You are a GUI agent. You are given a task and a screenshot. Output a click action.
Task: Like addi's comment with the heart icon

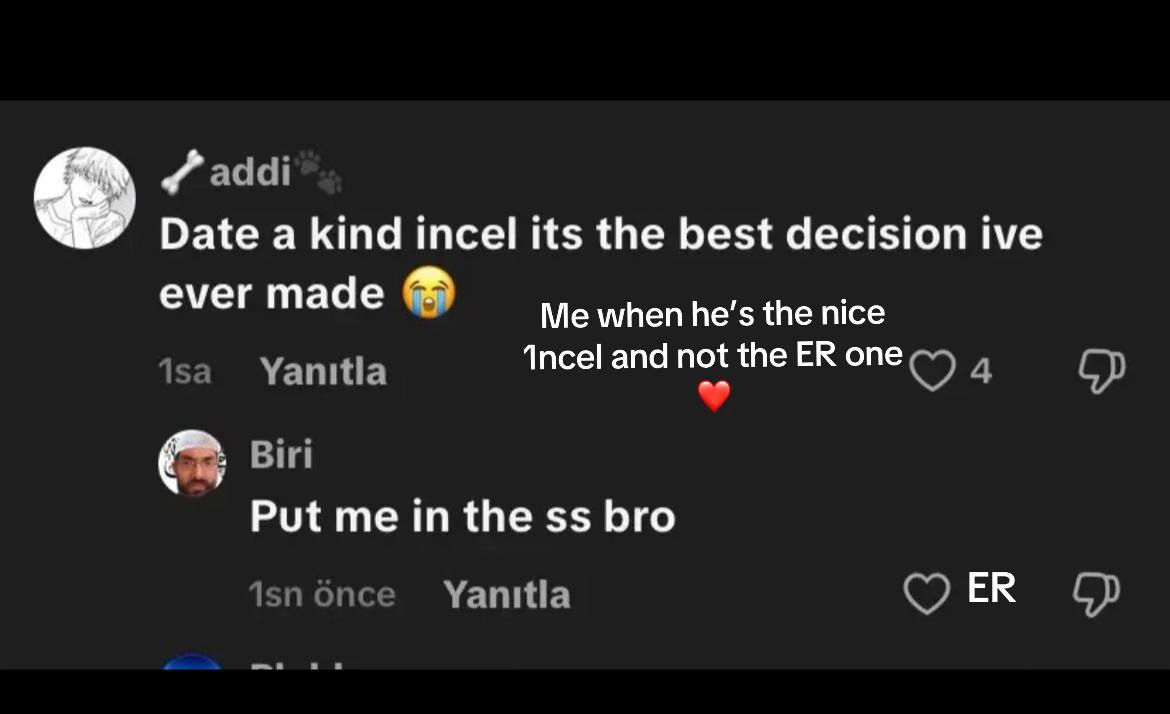click(932, 370)
